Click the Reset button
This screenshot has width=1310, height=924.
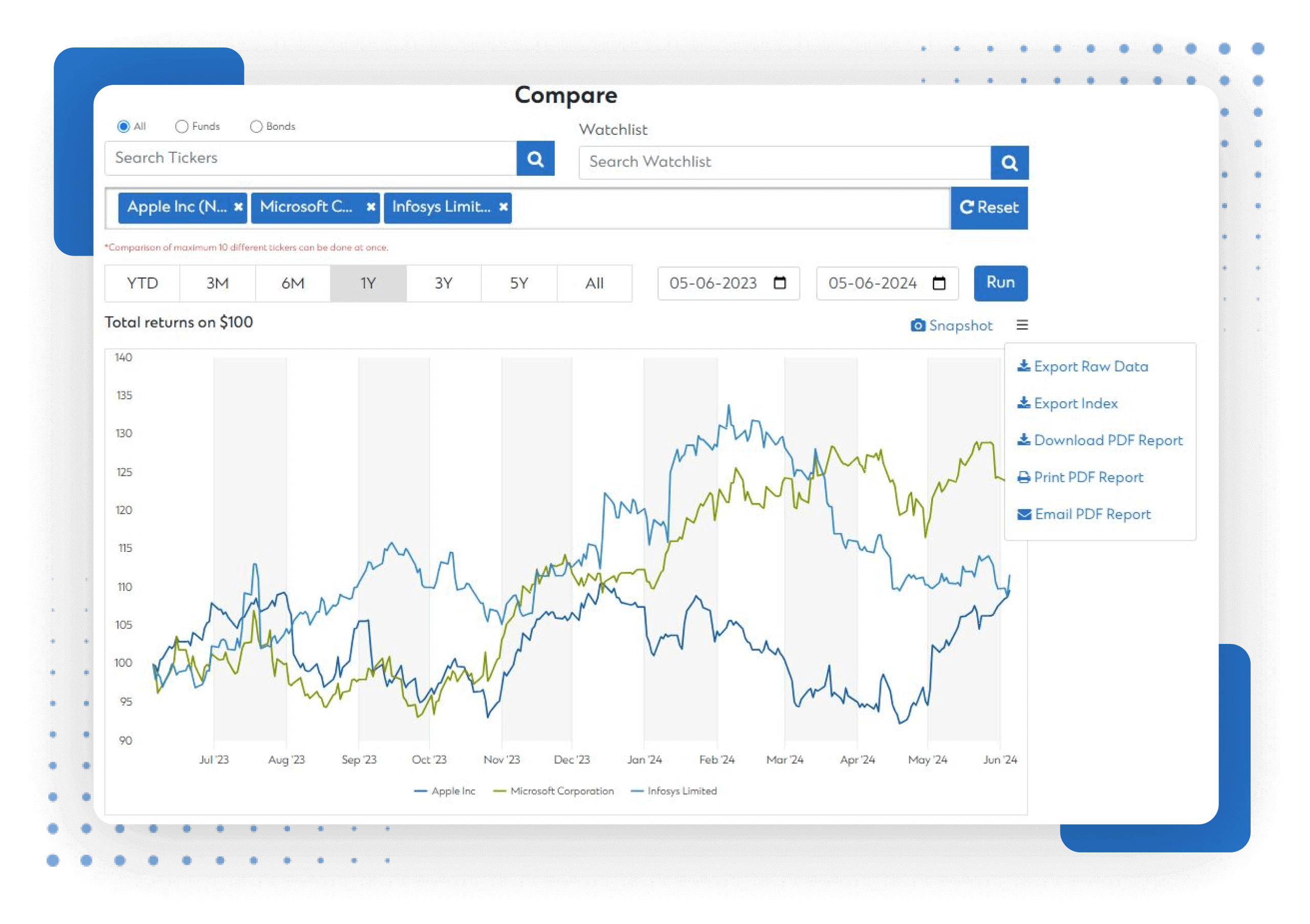point(989,207)
